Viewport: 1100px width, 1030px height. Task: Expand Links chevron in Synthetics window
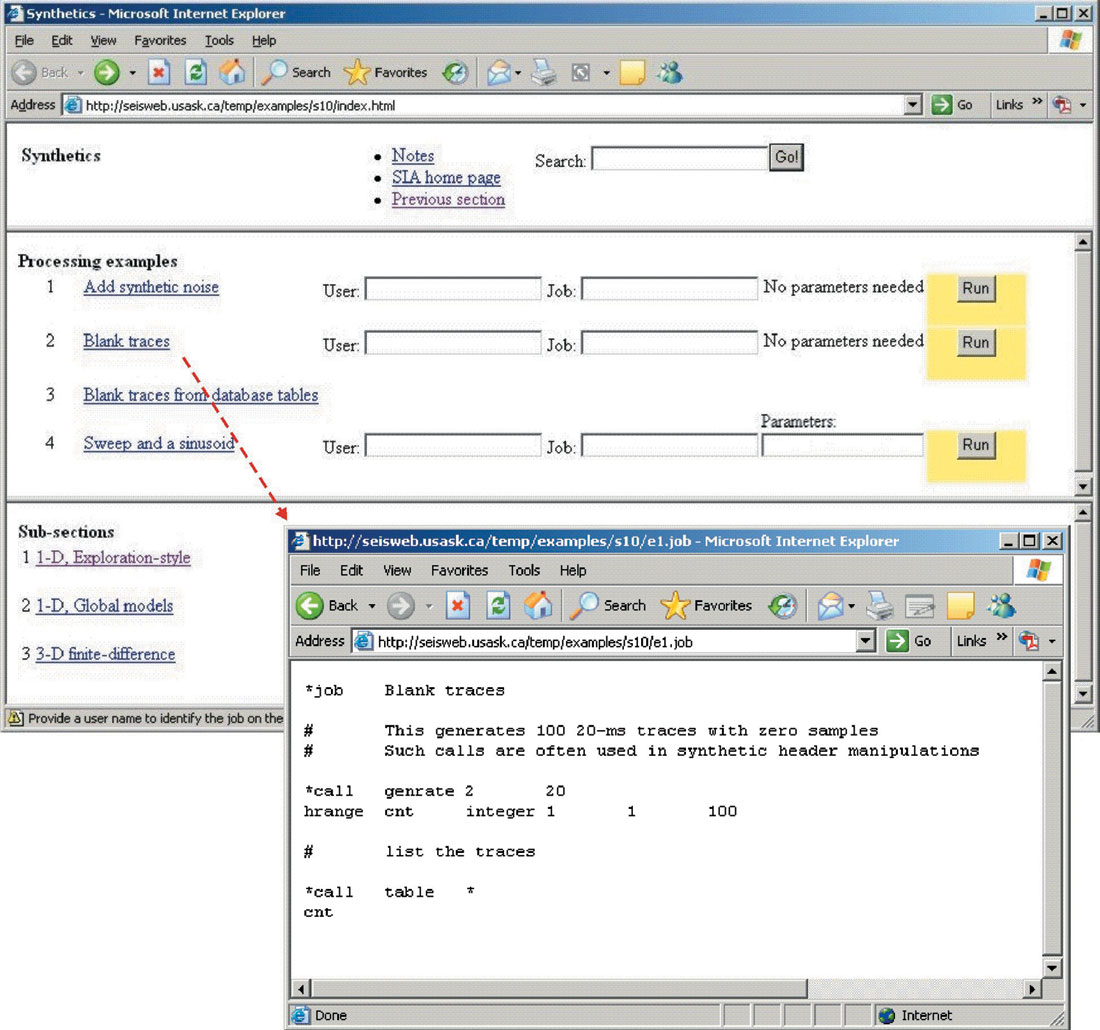[x=1038, y=102]
